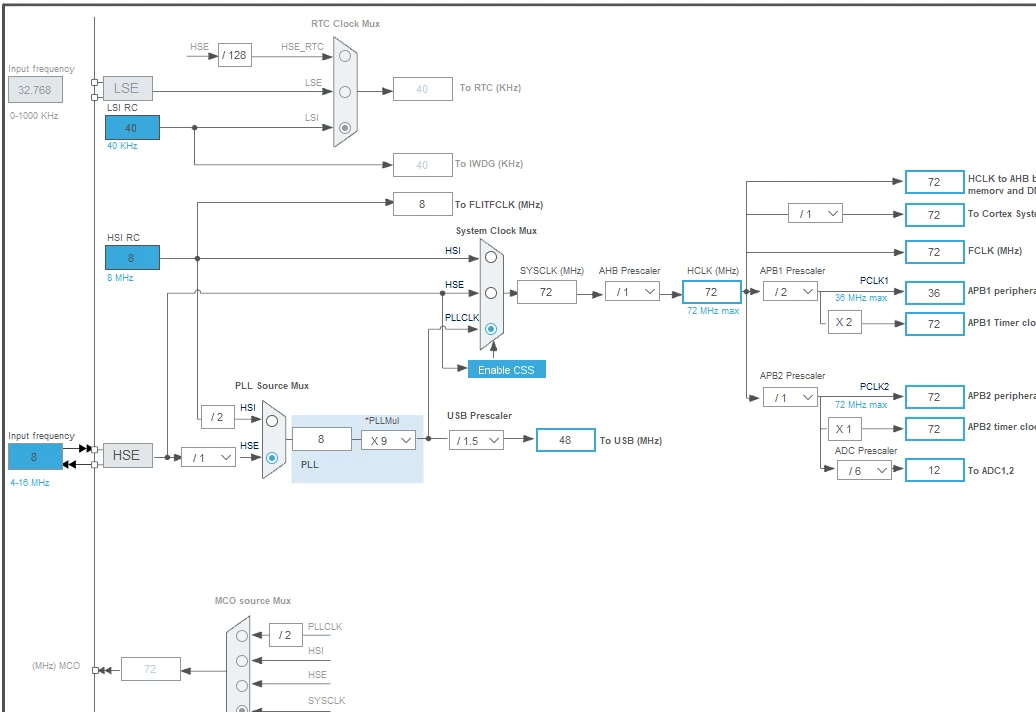Screen dimensions: 1036x712
Task: Open the Cortex System timer /1 dropdown
Action: 815,213
